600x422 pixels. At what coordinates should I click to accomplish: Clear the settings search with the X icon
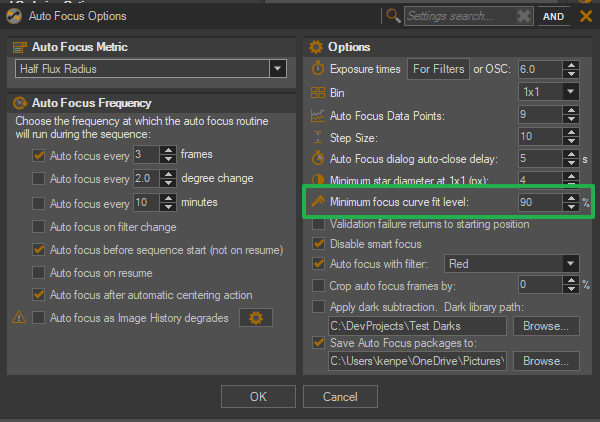click(525, 16)
